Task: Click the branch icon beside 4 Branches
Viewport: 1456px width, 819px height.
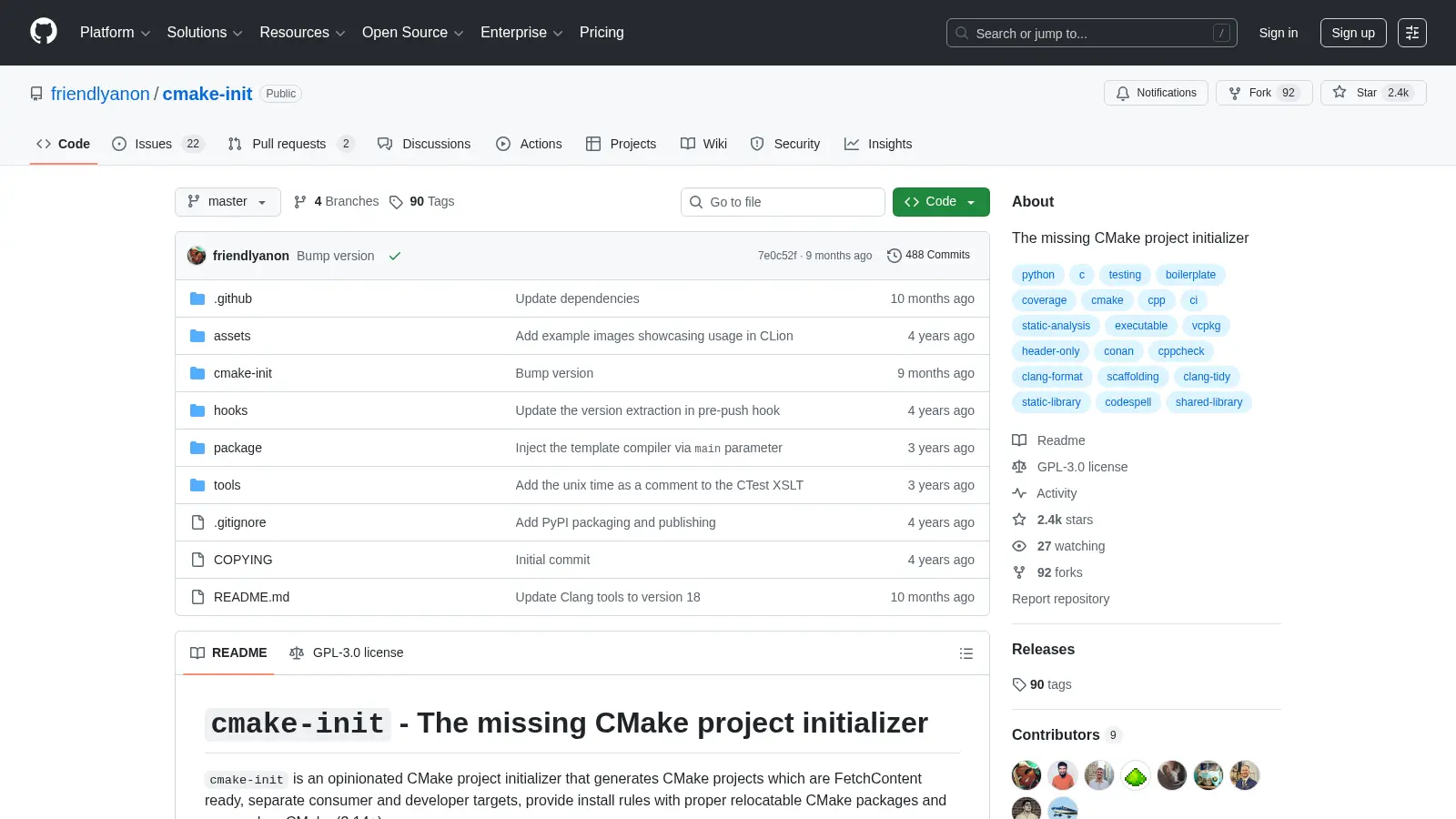Action: [300, 202]
